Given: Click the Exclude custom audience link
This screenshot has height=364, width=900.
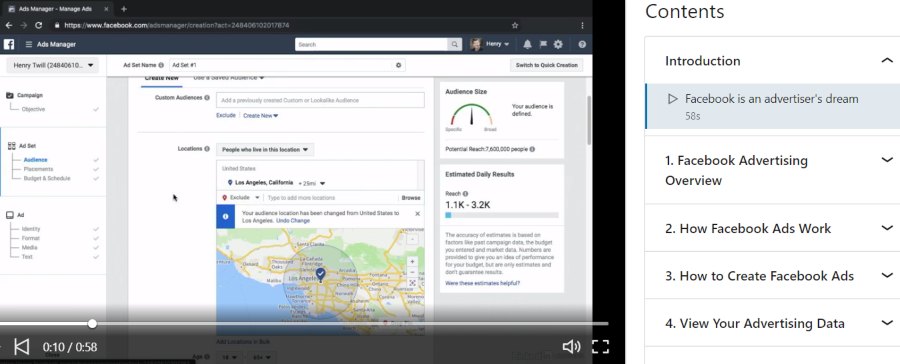Looking at the screenshot, I should click(226, 115).
